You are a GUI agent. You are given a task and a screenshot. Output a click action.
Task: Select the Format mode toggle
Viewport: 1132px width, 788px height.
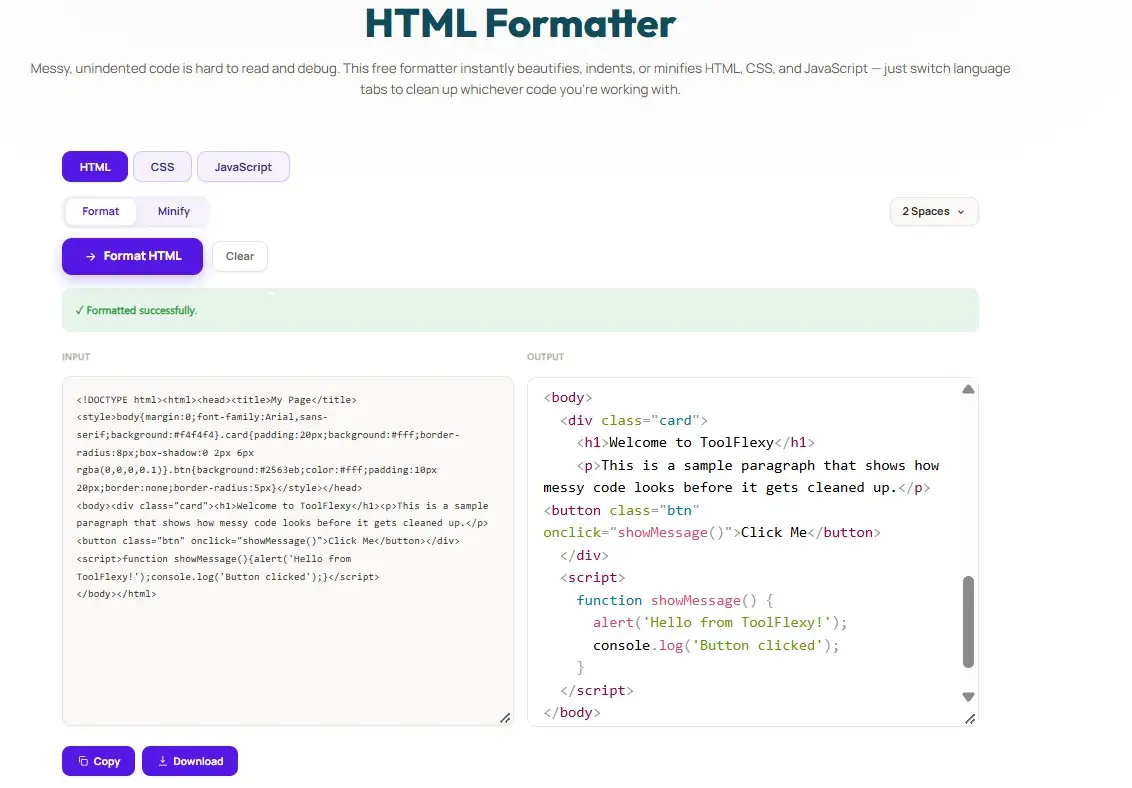coord(100,211)
